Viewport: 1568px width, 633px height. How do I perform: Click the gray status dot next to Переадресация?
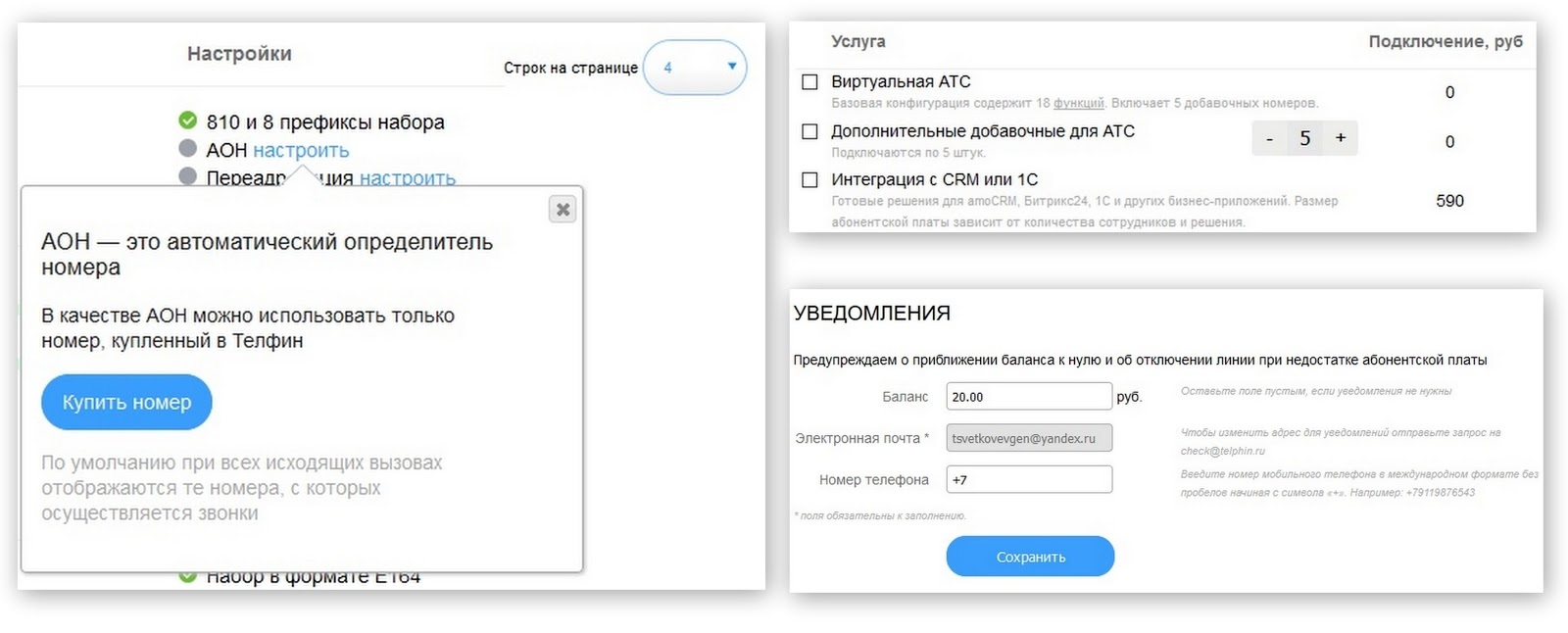click(186, 178)
